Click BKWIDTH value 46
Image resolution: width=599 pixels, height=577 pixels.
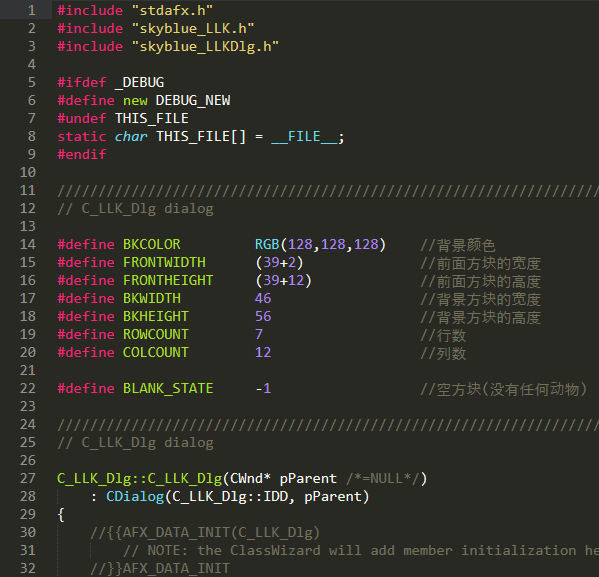click(263, 298)
